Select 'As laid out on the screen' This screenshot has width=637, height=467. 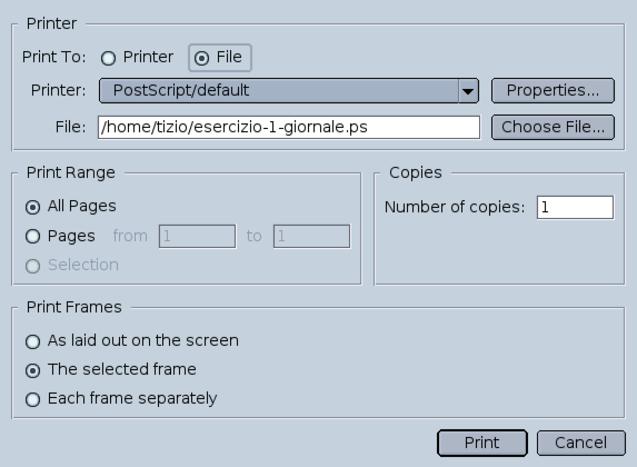(x=34, y=341)
